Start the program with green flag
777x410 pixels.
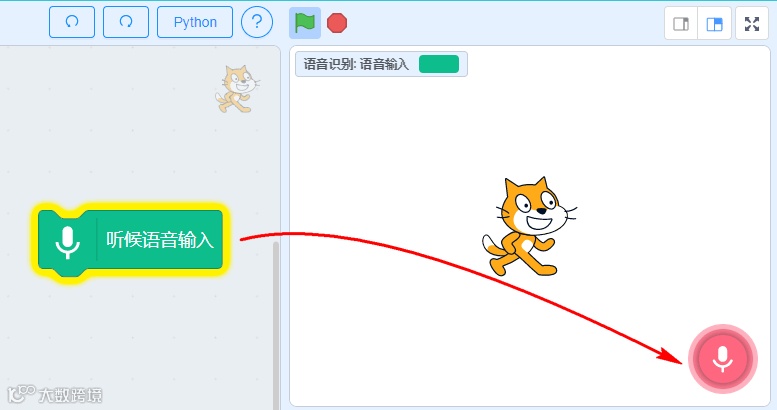coord(305,23)
